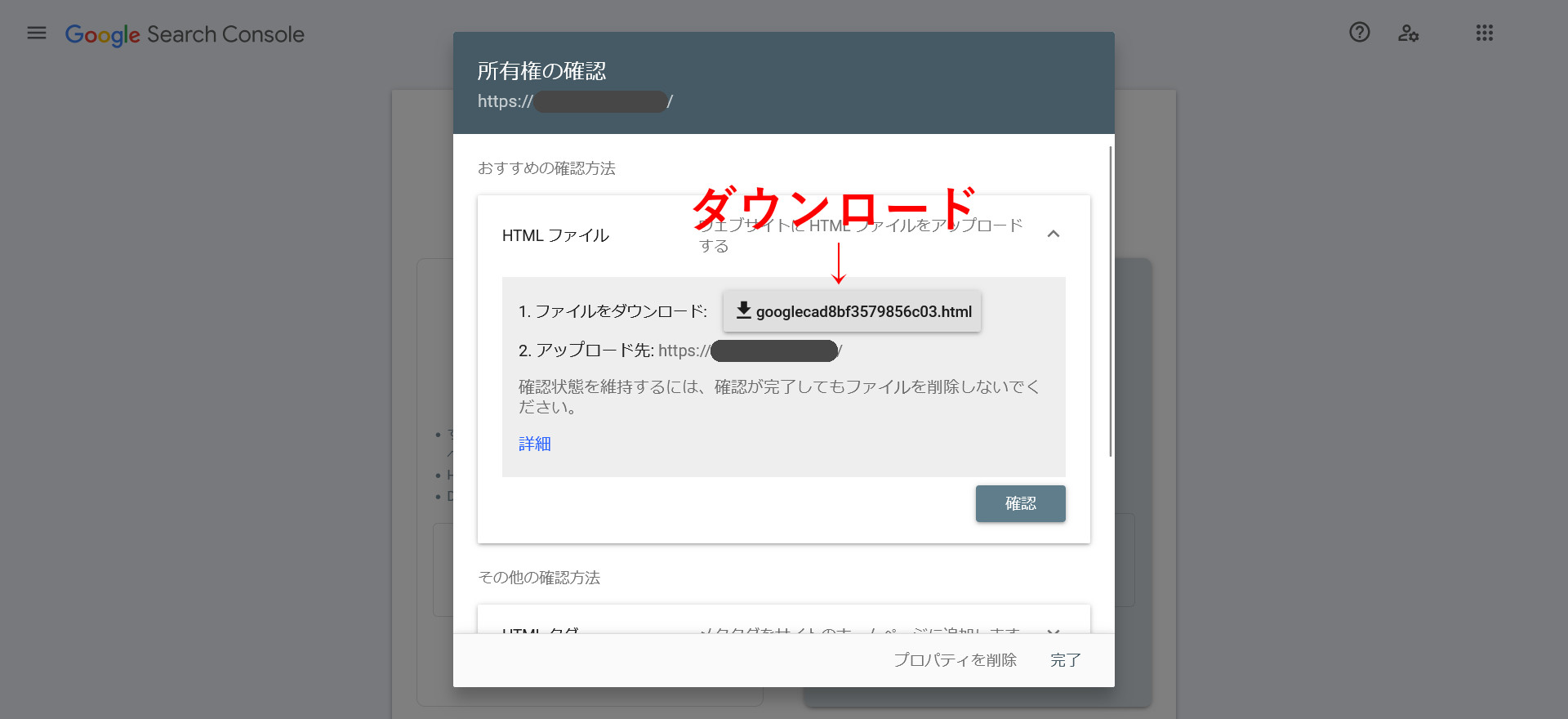Click the HTML ファイル heading
Viewport: 1568px width, 719px height.
[x=555, y=235]
